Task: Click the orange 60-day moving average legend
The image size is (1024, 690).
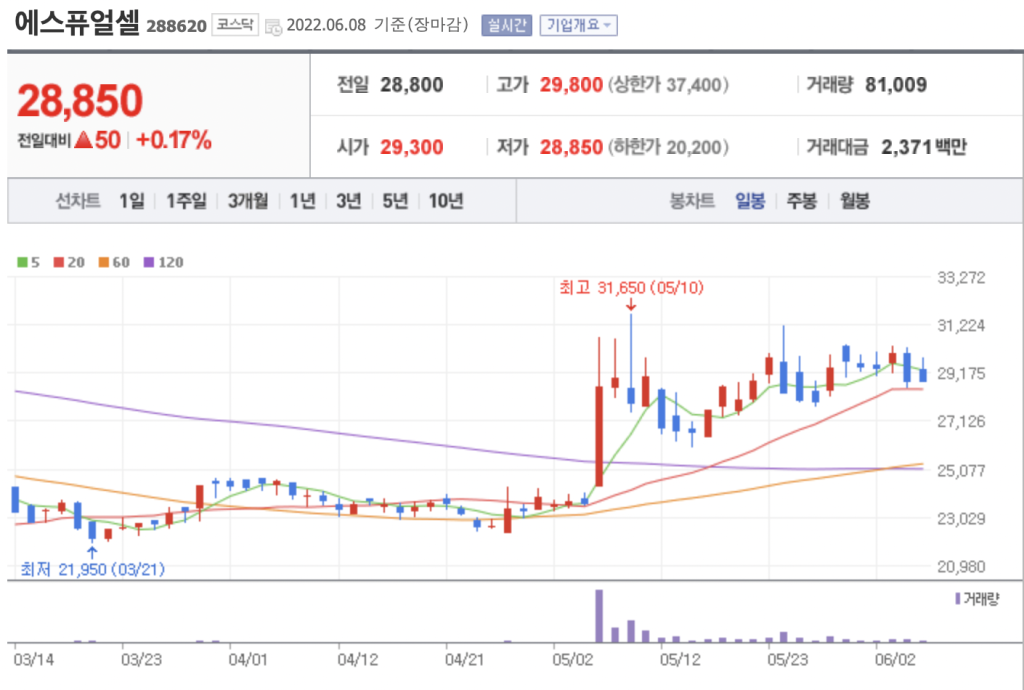Action: coord(113,262)
